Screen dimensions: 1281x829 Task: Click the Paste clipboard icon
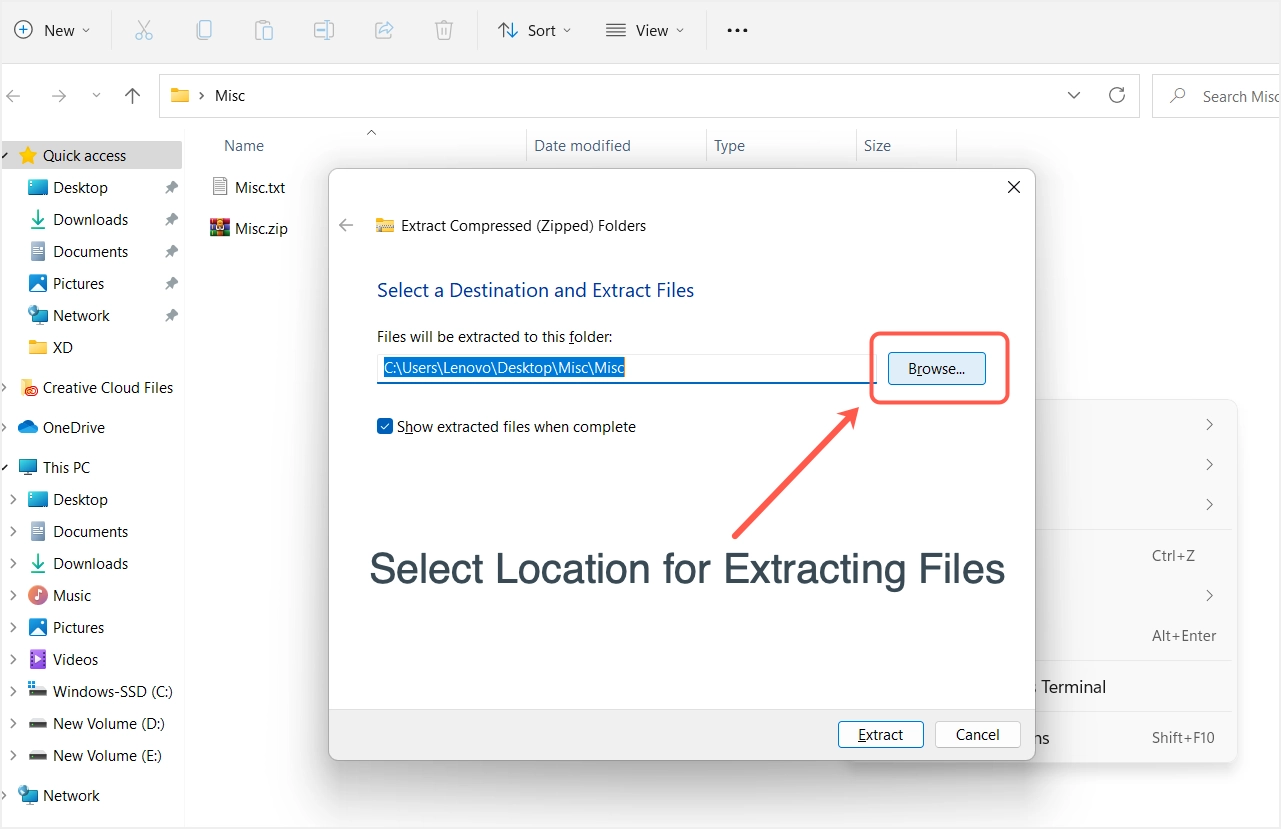pyautogui.click(x=264, y=30)
